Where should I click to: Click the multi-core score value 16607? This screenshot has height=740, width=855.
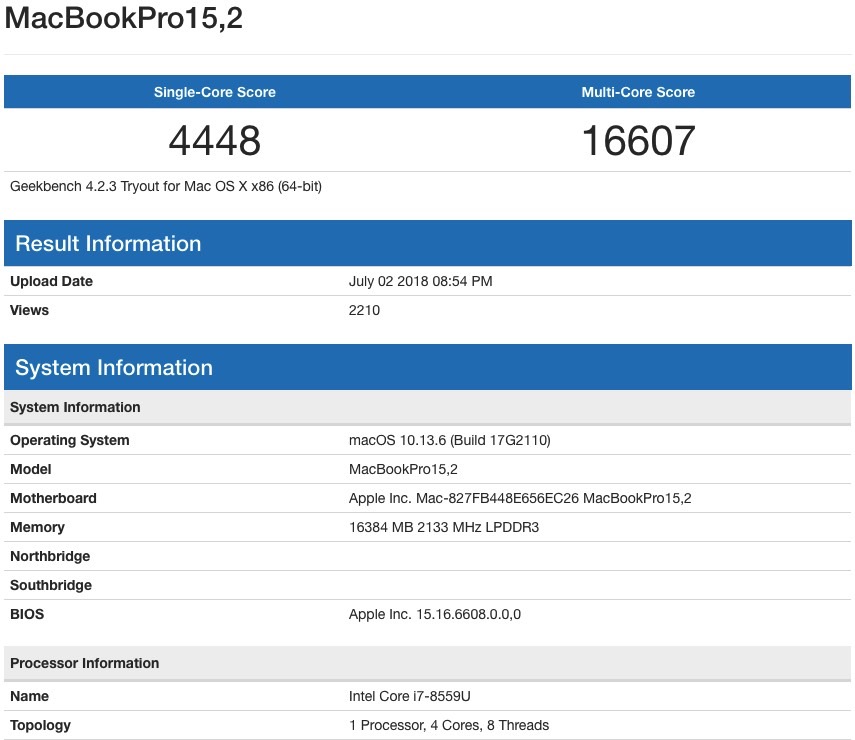pyautogui.click(x=639, y=141)
